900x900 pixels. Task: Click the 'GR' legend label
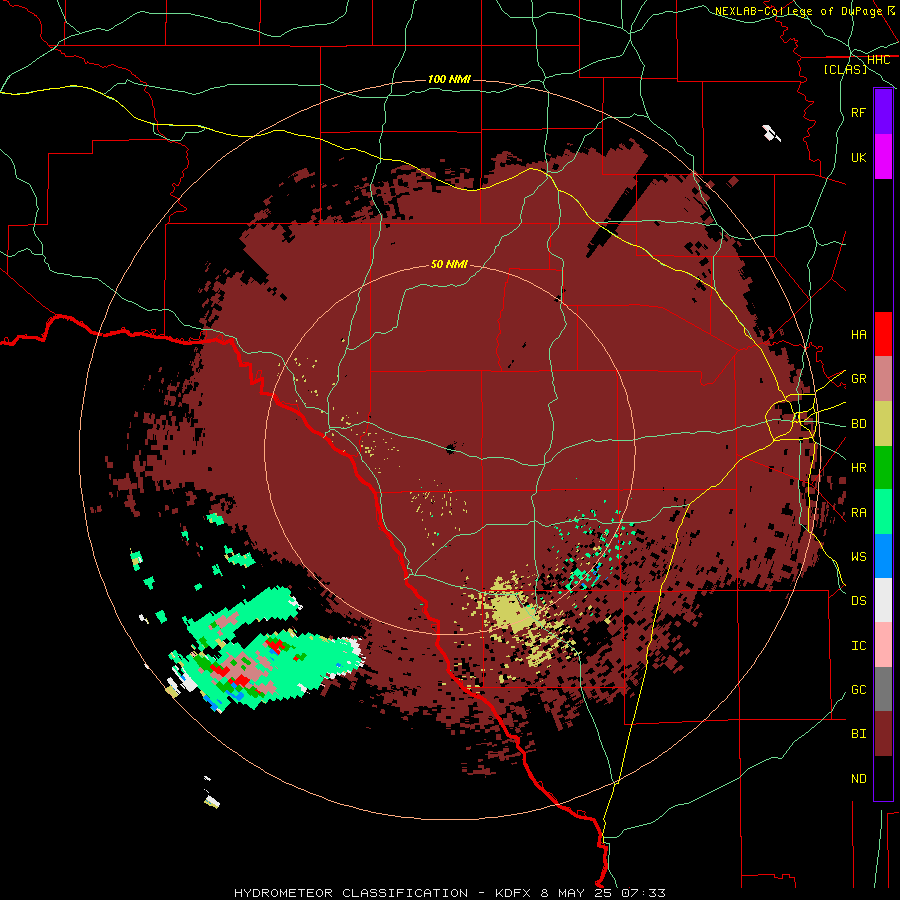click(859, 379)
